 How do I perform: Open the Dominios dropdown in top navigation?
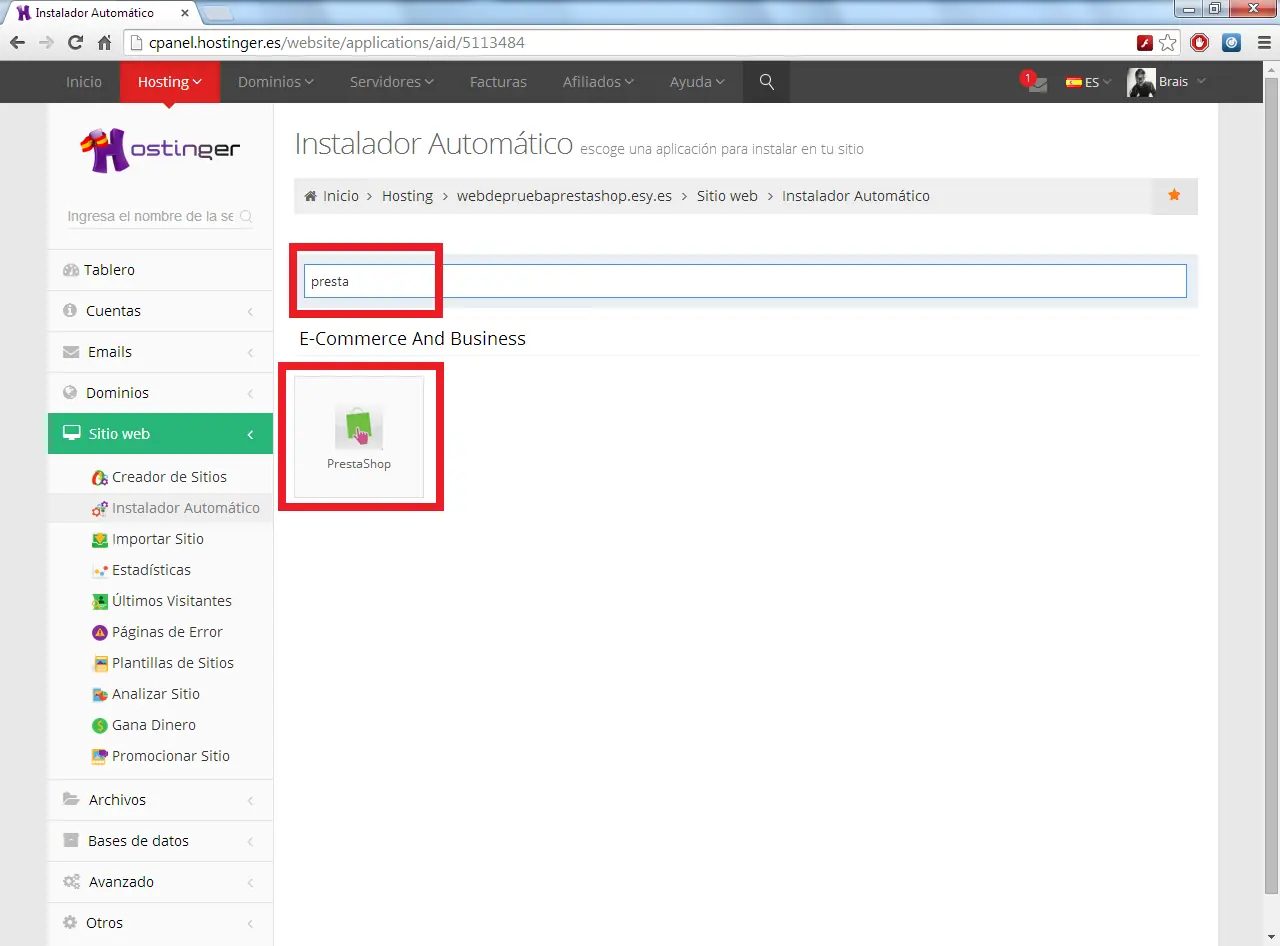click(276, 82)
